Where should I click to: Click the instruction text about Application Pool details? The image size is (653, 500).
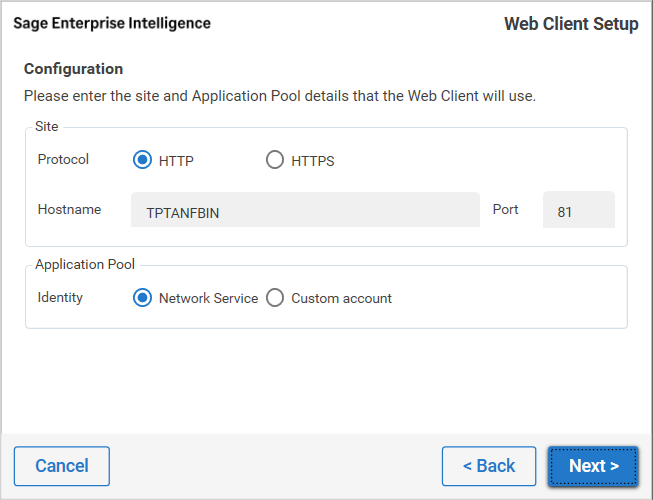pos(280,97)
